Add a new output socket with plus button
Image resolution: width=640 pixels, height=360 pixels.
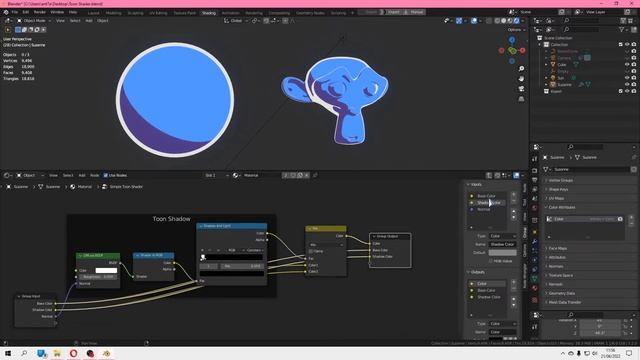513,282
